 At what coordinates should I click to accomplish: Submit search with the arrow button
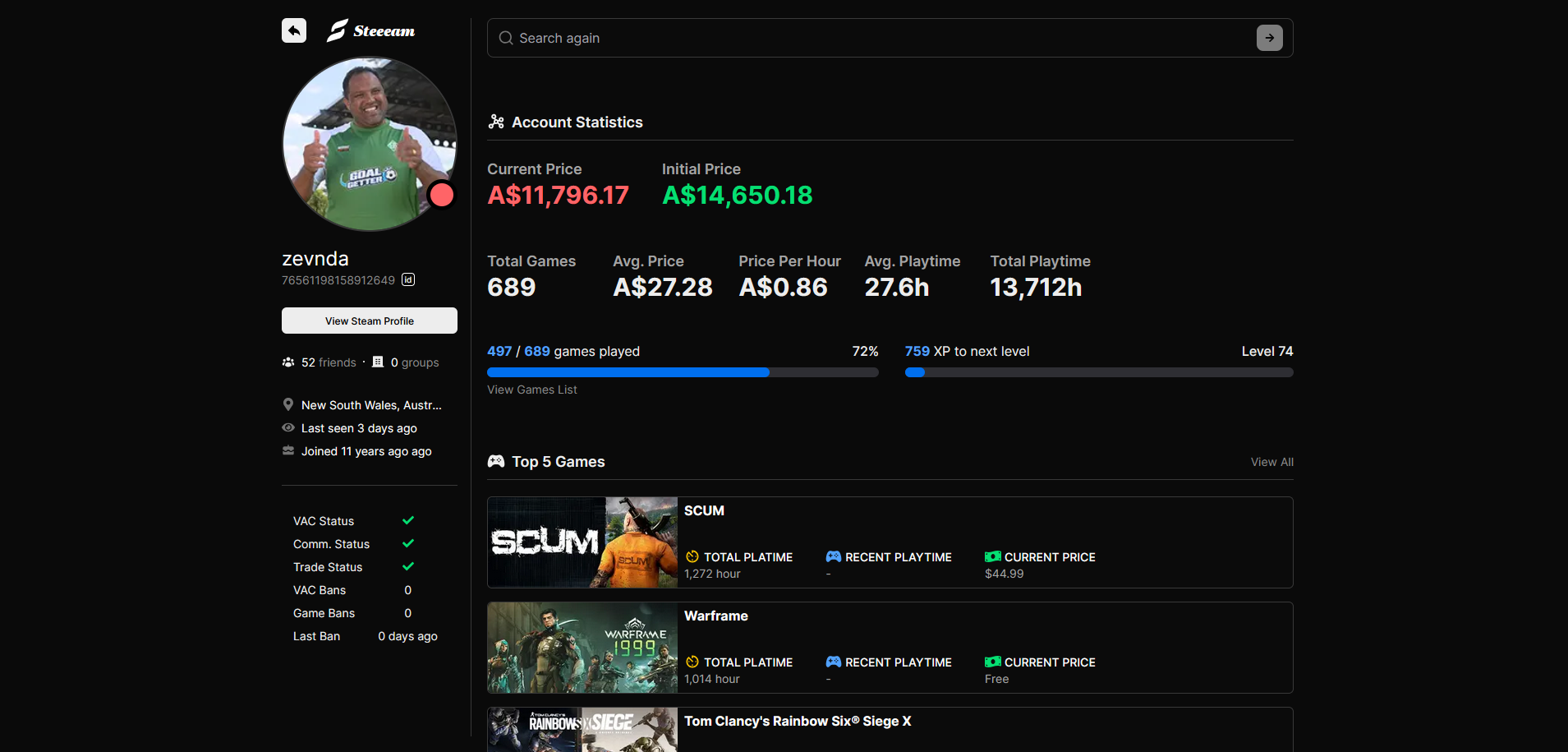click(x=1269, y=38)
